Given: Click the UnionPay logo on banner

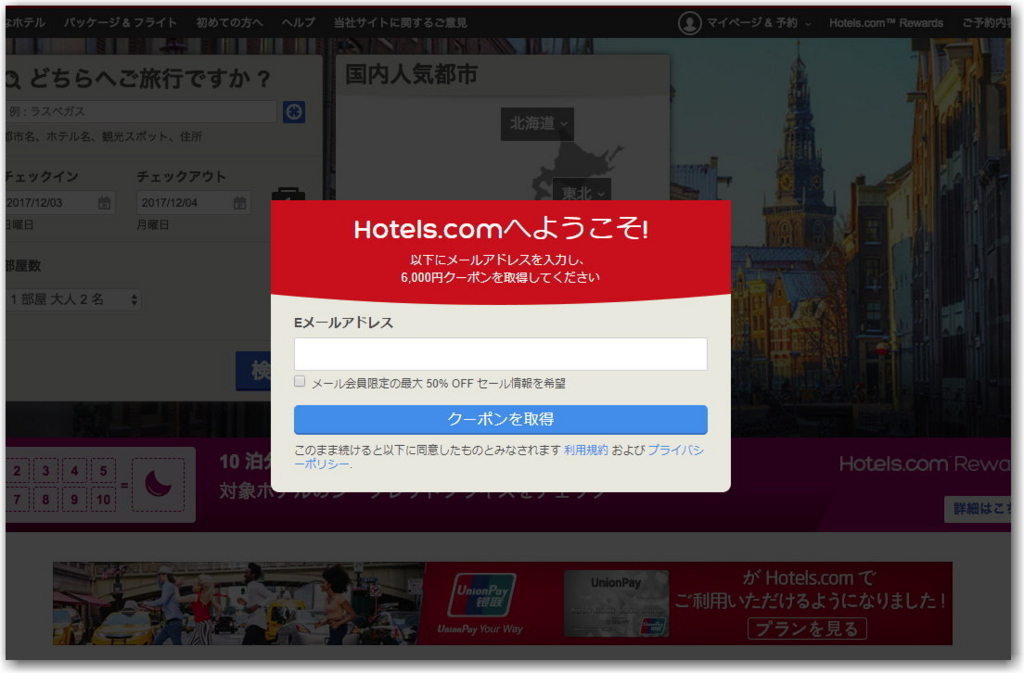Looking at the screenshot, I should tap(481, 595).
